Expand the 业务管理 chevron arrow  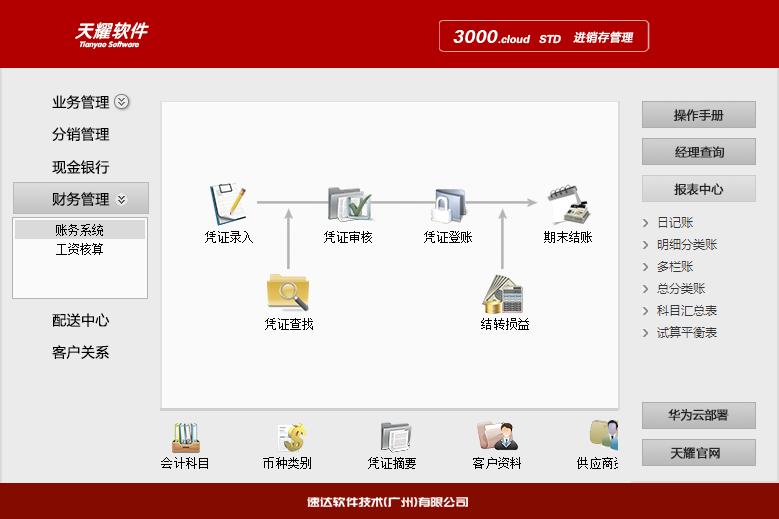(122, 102)
